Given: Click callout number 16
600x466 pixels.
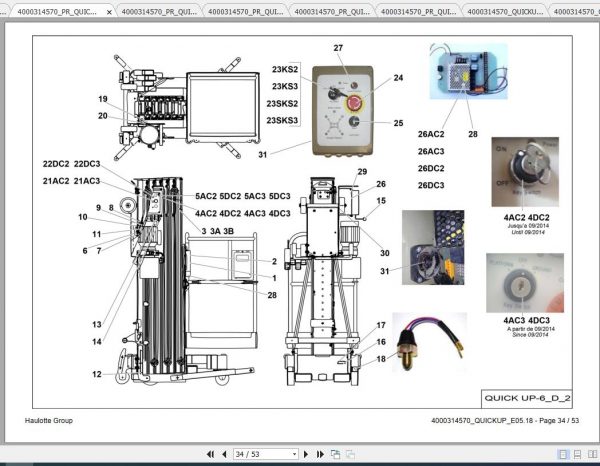Looking at the screenshot, I should tap(381, 342).
